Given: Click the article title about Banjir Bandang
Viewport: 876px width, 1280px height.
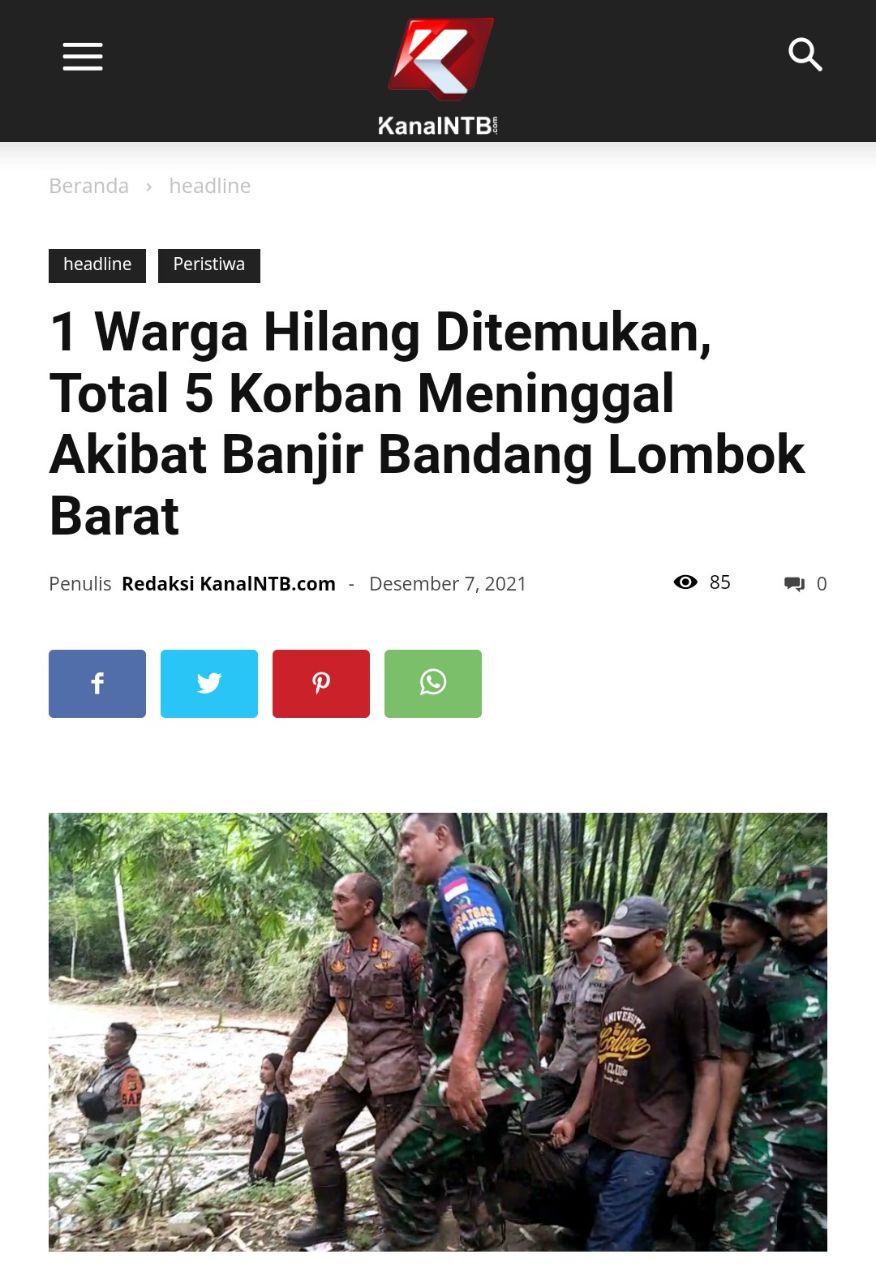Looking at the screenshot, I should click(x=427, y=424).
